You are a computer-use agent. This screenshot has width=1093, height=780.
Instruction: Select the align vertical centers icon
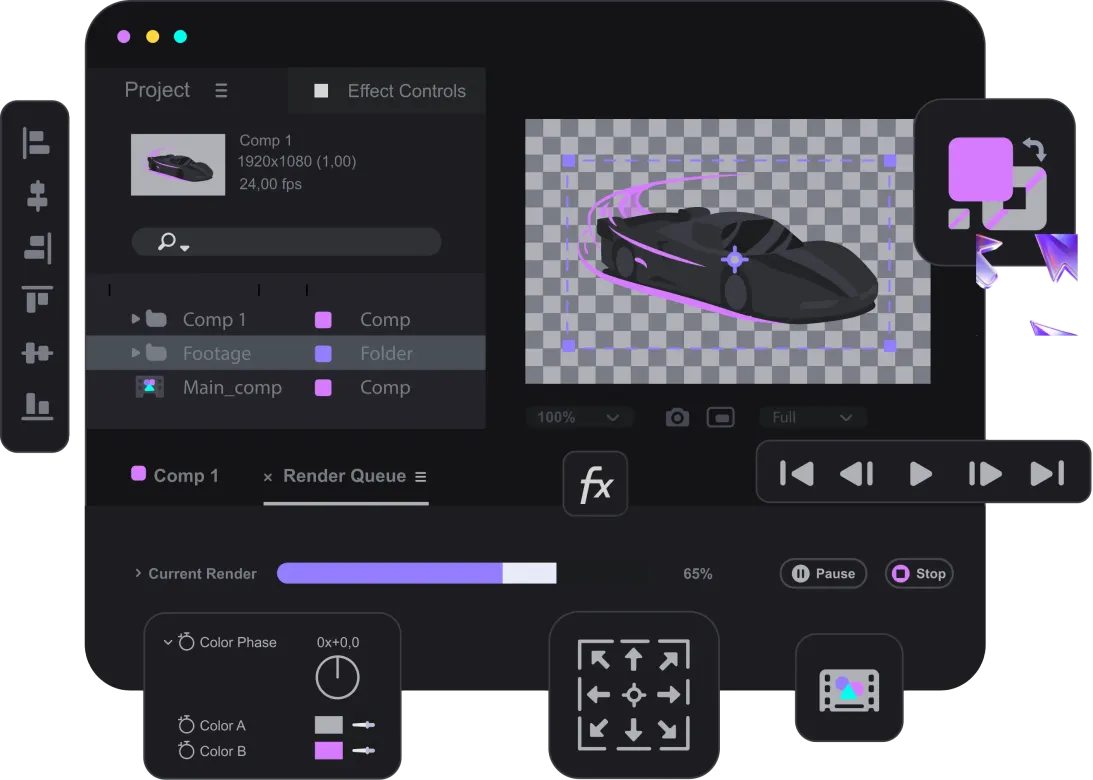coord(37,353)
